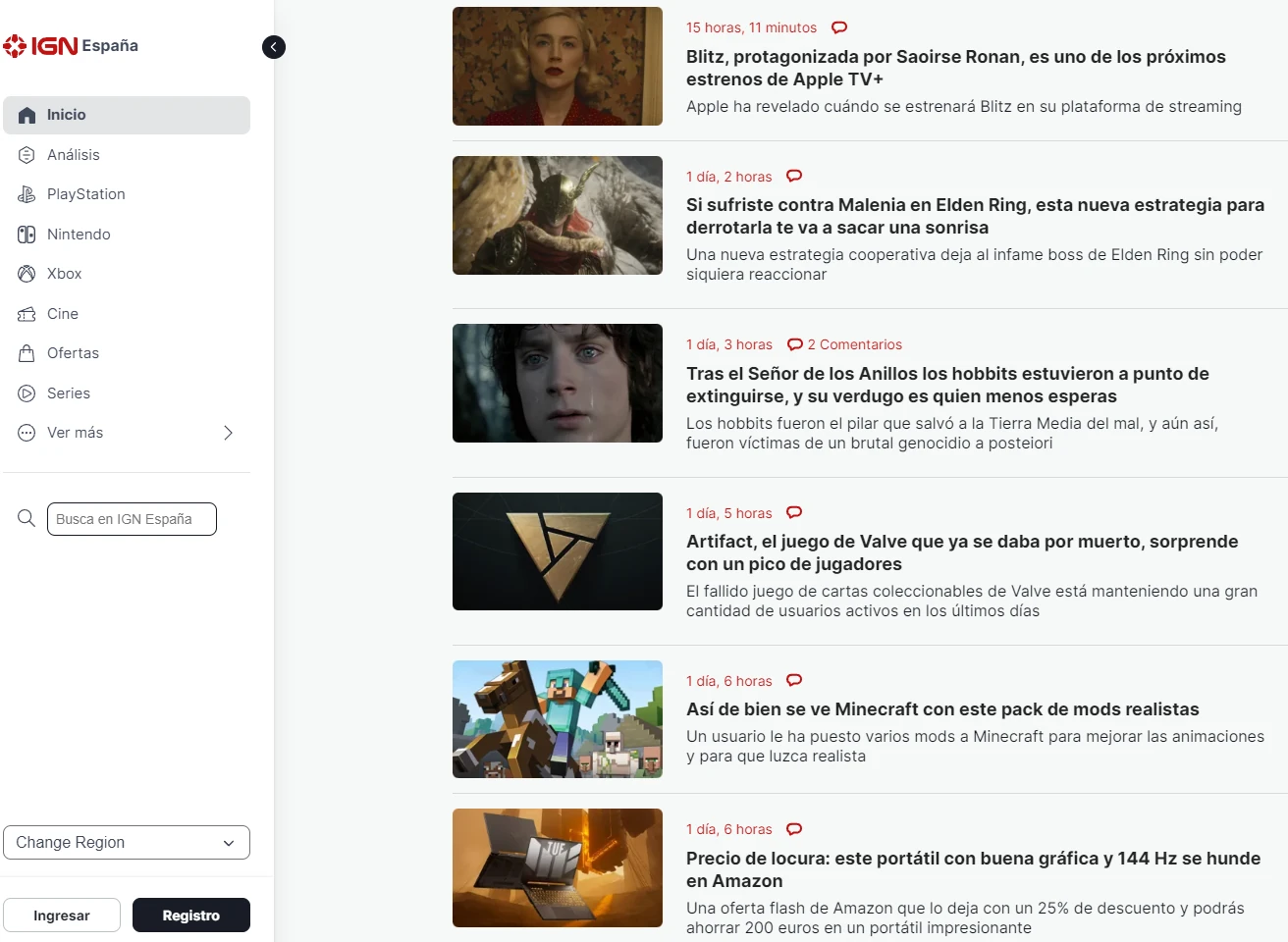Click the Nintendo Switch icon
1288x942 pixels.
pos(27,235)
